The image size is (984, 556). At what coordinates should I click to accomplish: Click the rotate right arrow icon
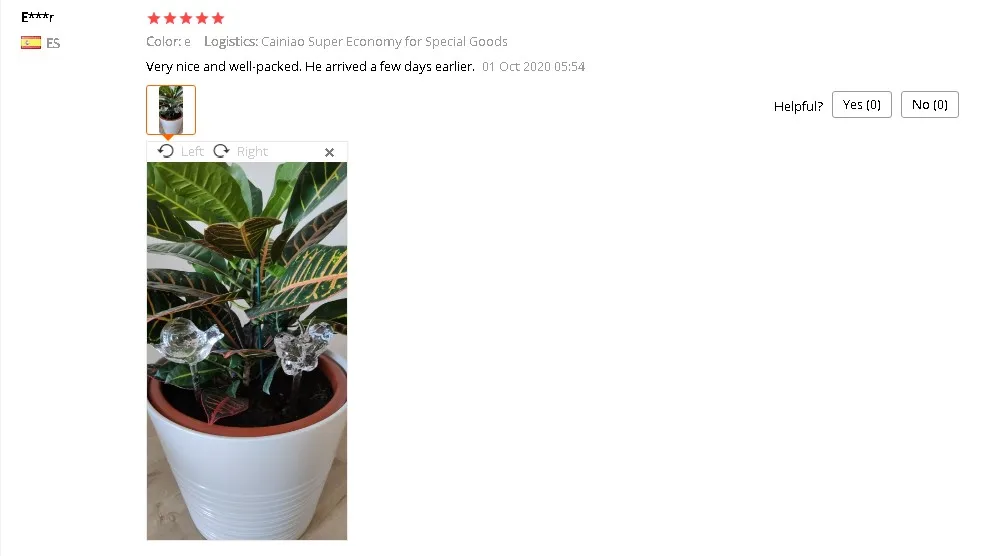click(222, 151)
